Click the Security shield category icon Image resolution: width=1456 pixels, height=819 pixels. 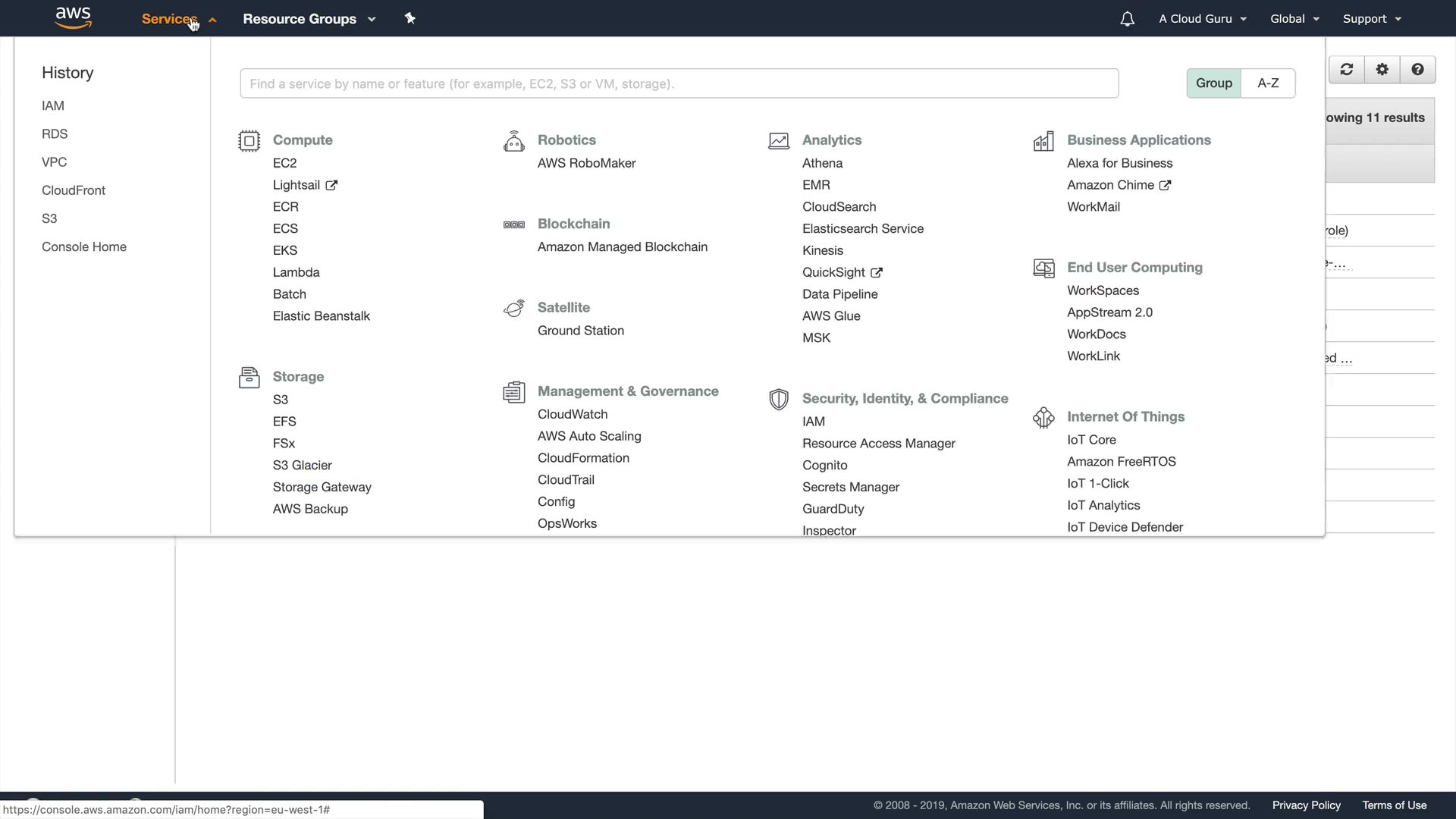[778, 399]
